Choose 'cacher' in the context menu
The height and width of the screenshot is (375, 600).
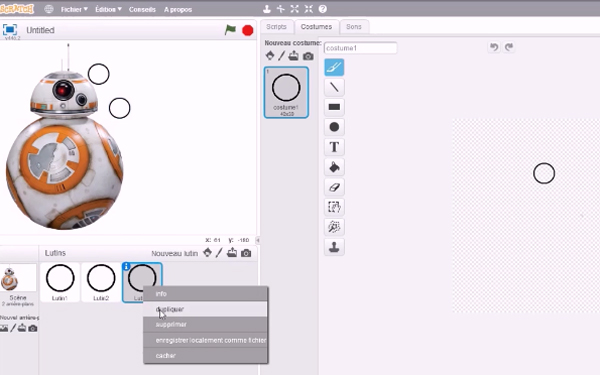click(205, 355)
